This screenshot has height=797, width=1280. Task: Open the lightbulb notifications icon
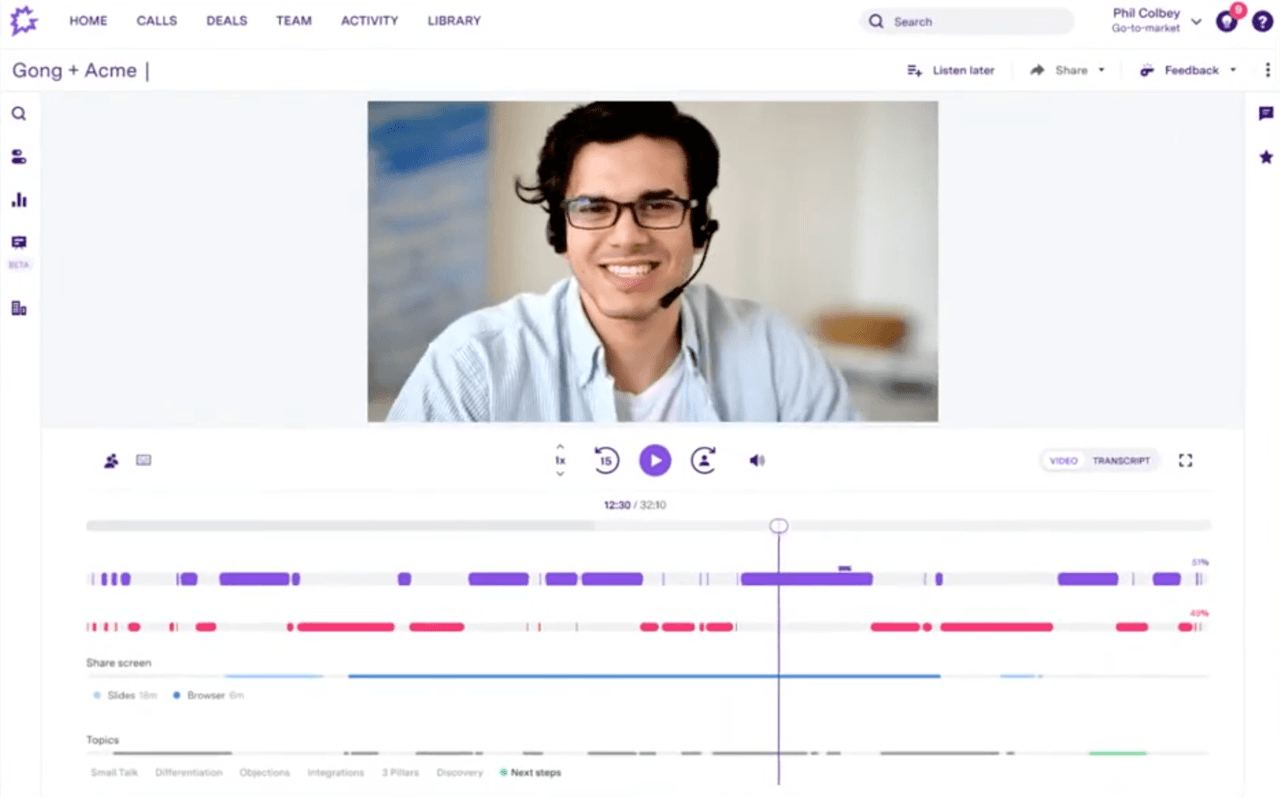tap(1227, 21)
